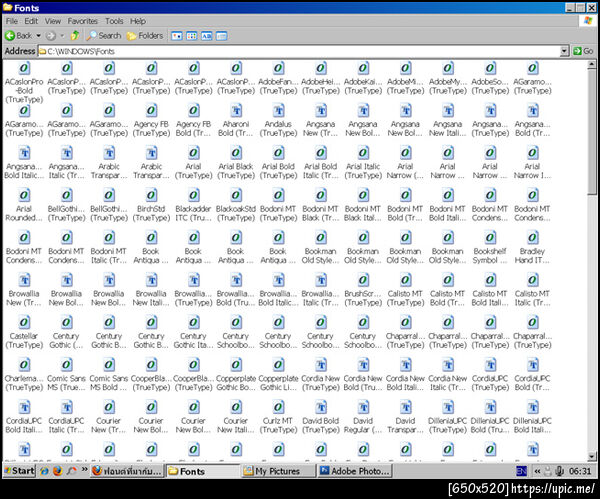The height and width of the screenshot is (499, 600).
Task: Select the AdobeKai... font icon
Action: [363, 68]
